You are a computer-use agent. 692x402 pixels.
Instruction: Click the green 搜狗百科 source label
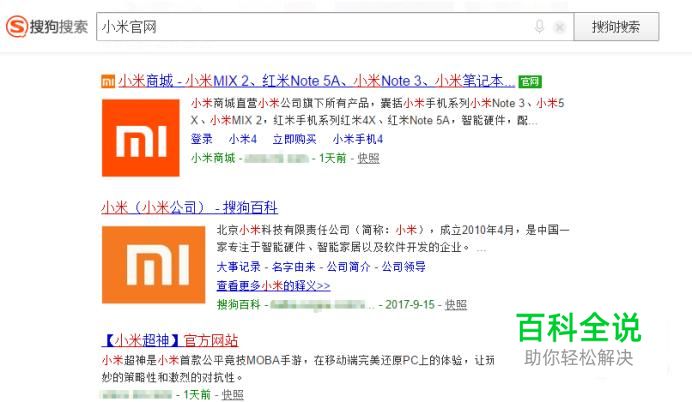click(x=238, y=304)
